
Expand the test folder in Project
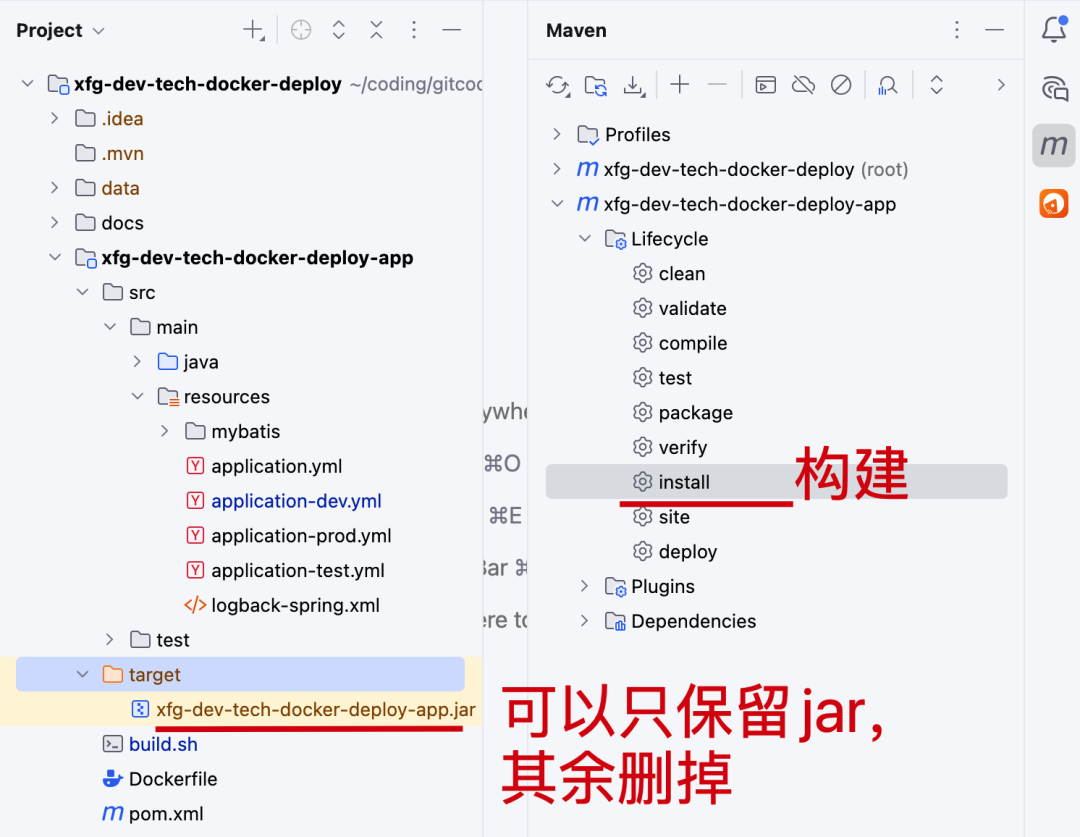coord(110,639)
